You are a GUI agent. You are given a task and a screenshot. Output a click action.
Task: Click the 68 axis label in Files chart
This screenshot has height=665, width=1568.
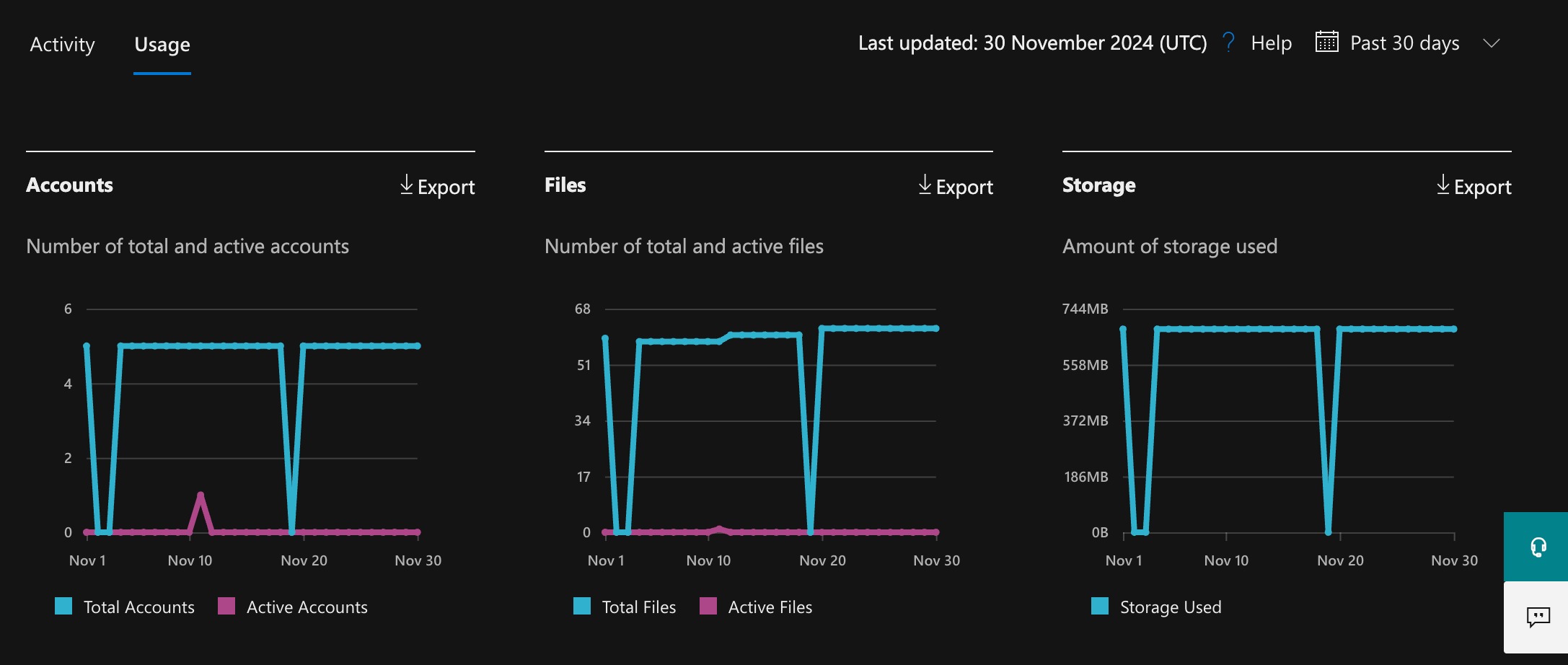582,309
